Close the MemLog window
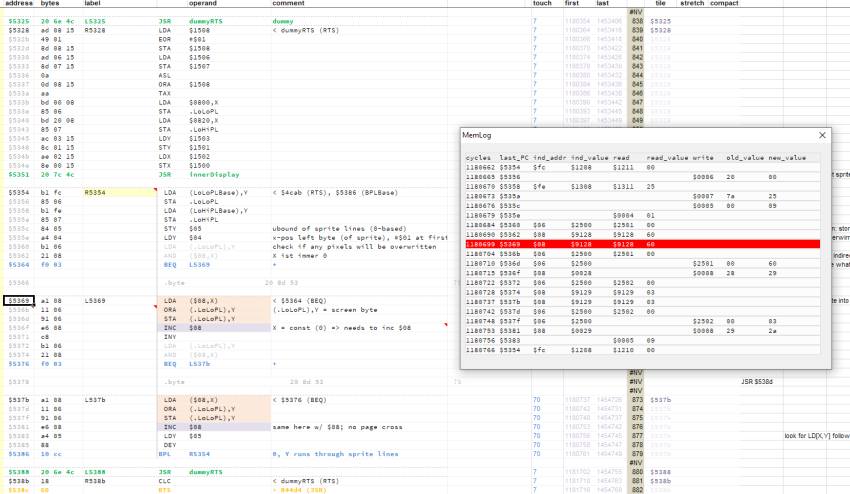This screenshot has height=494, width=850. pyautogui.click(x=823, y=134)
